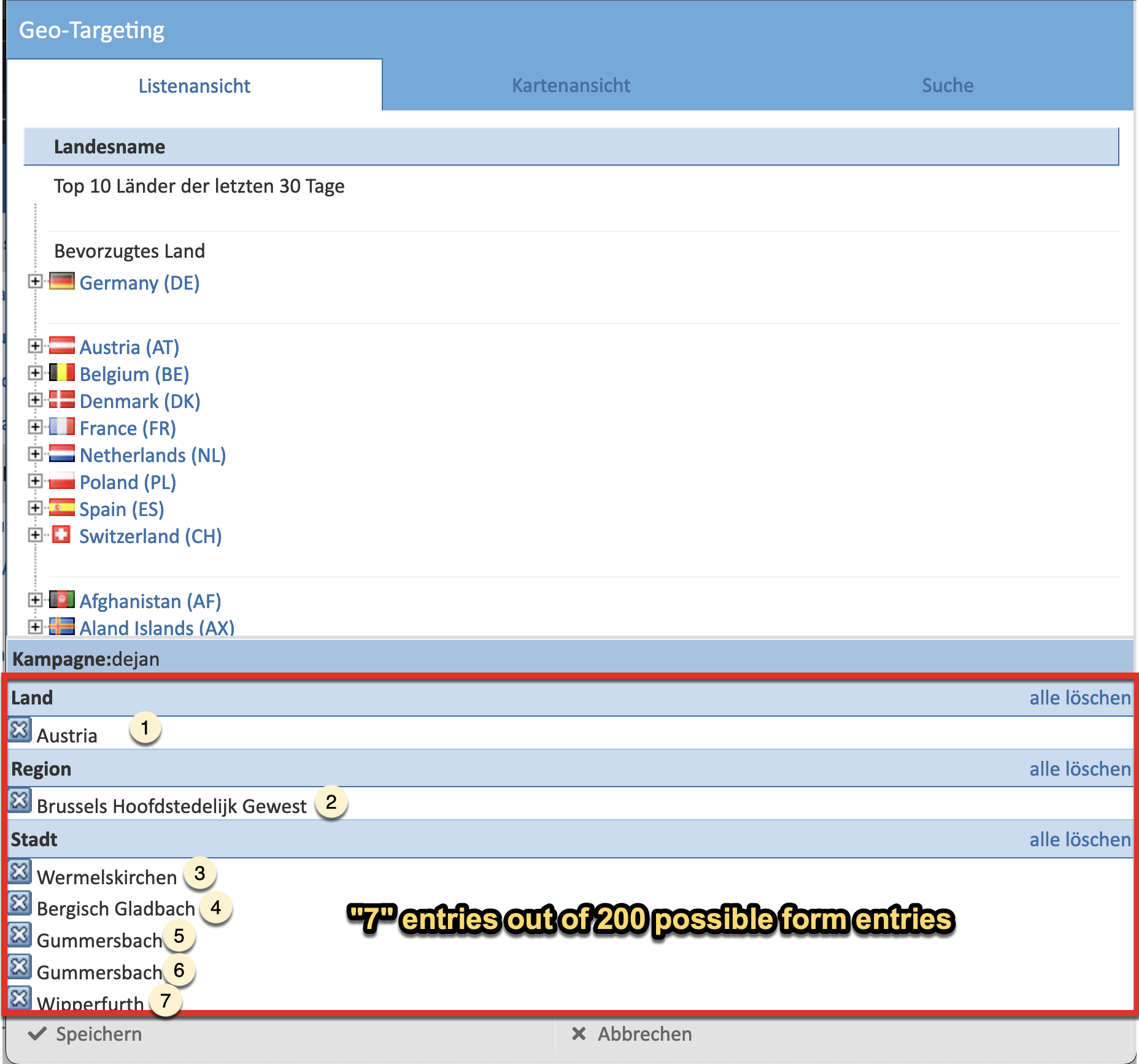The image size is (1139, 1064).
Task: Remove Austria from the Land list
Action: click(x=20, y=730)
